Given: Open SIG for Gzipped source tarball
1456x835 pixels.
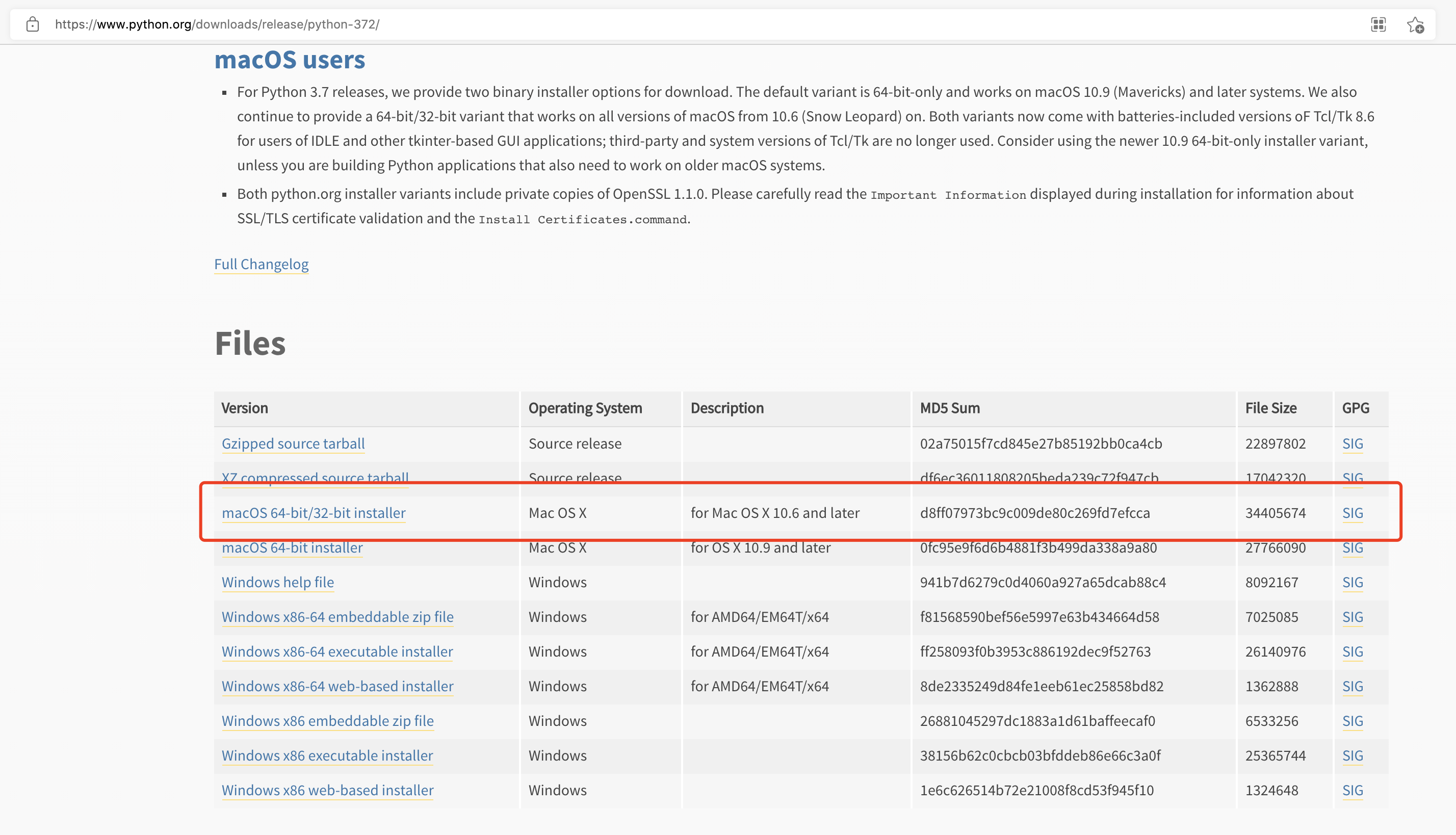Looking at the screenshot, I should (1352, 443).
